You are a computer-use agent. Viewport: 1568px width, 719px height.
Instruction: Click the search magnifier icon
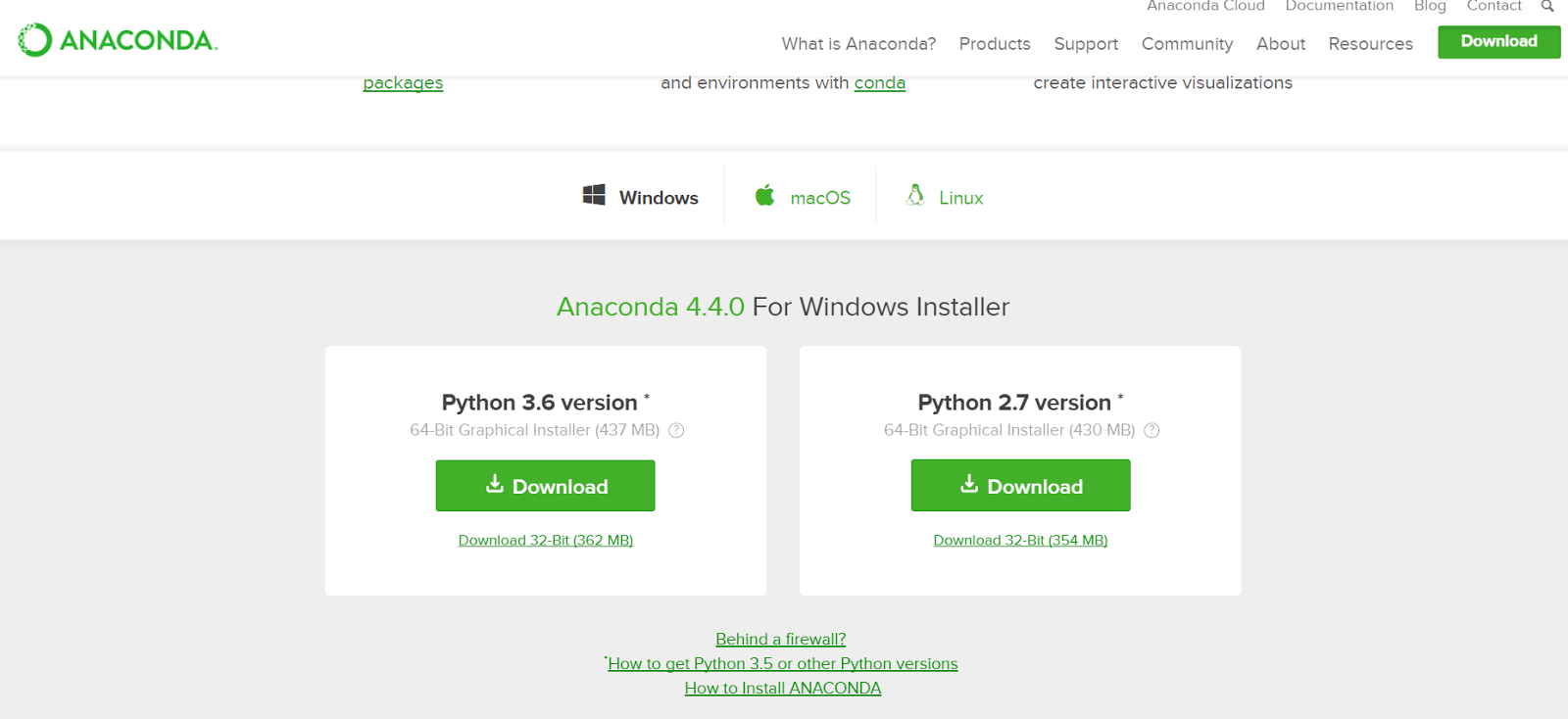click(1547, 6)
